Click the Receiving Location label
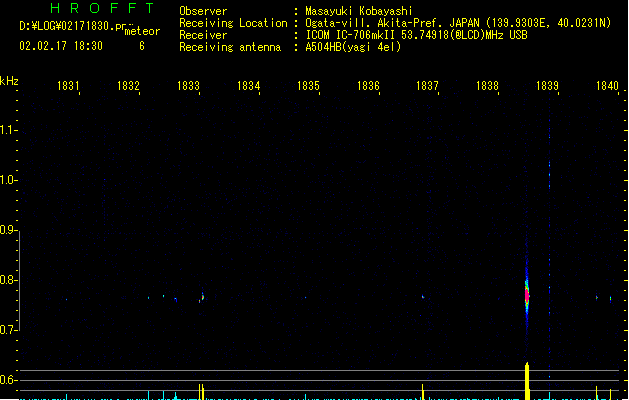The width and height of the screenshot is (629, 400). 233,23
